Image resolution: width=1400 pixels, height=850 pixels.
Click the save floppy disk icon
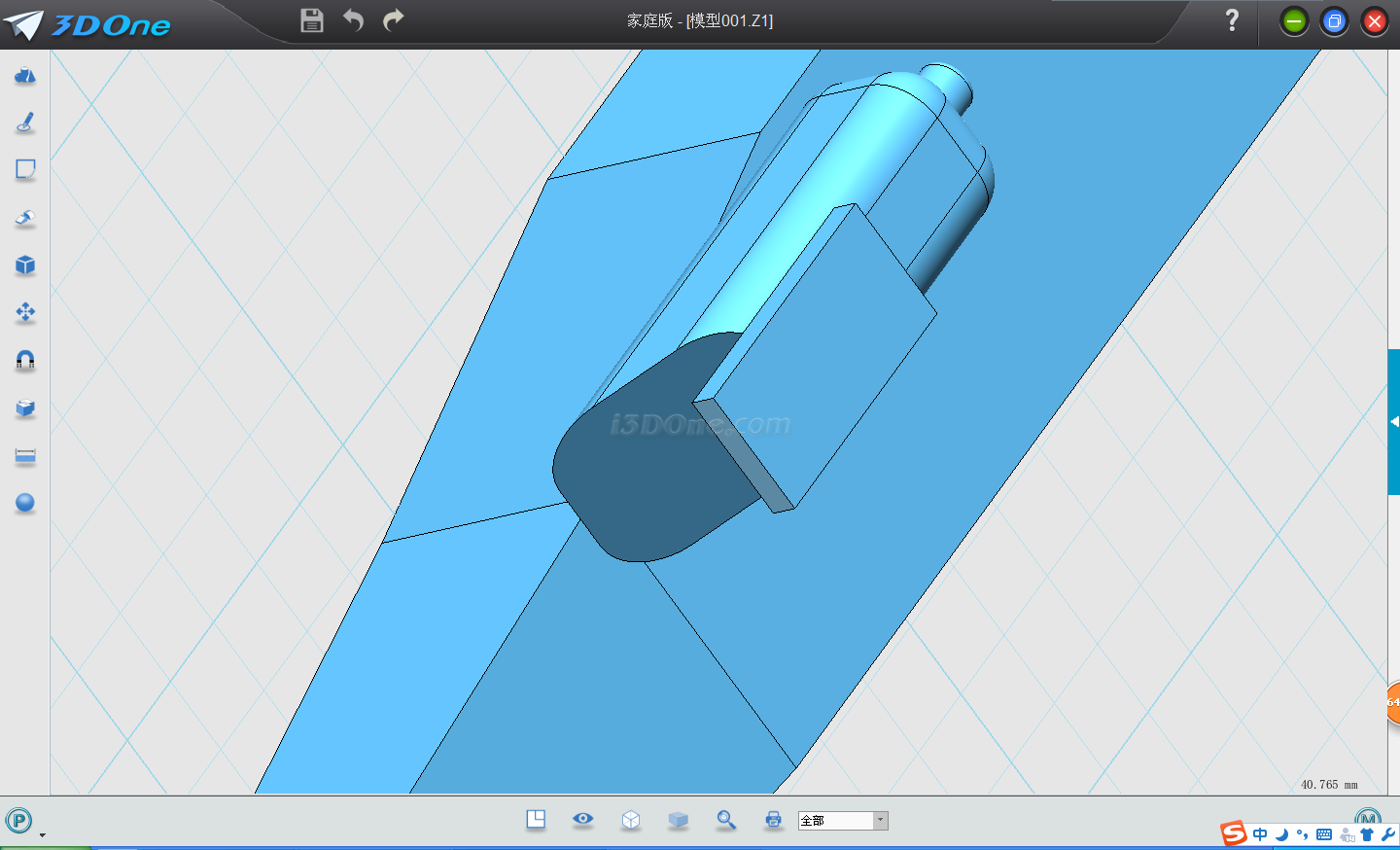[x=312, y=20]
